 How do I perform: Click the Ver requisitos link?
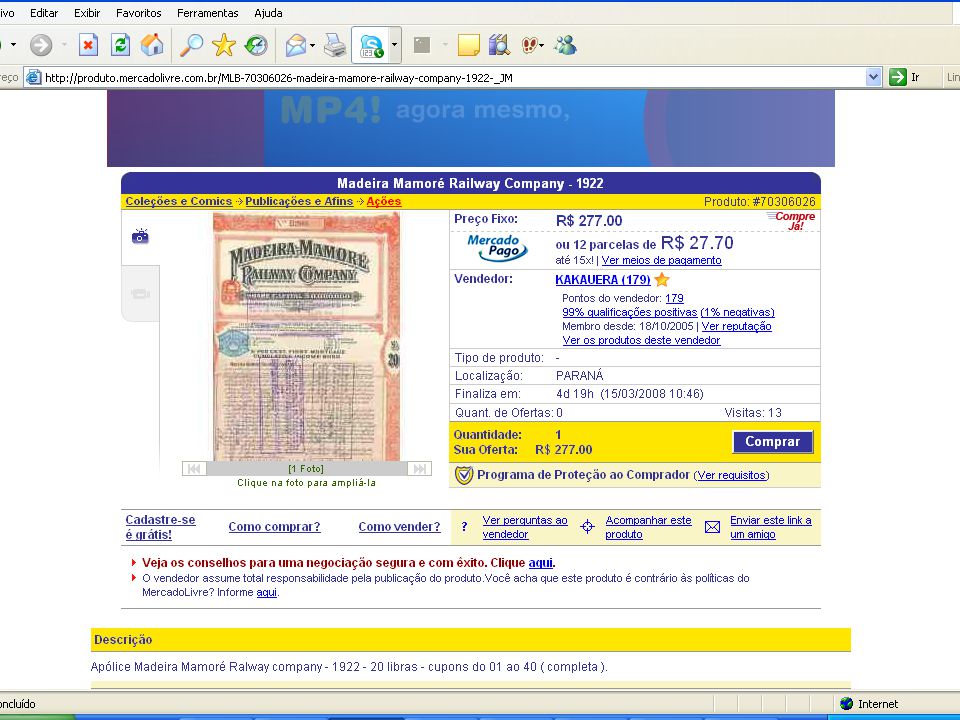point(732,475)
